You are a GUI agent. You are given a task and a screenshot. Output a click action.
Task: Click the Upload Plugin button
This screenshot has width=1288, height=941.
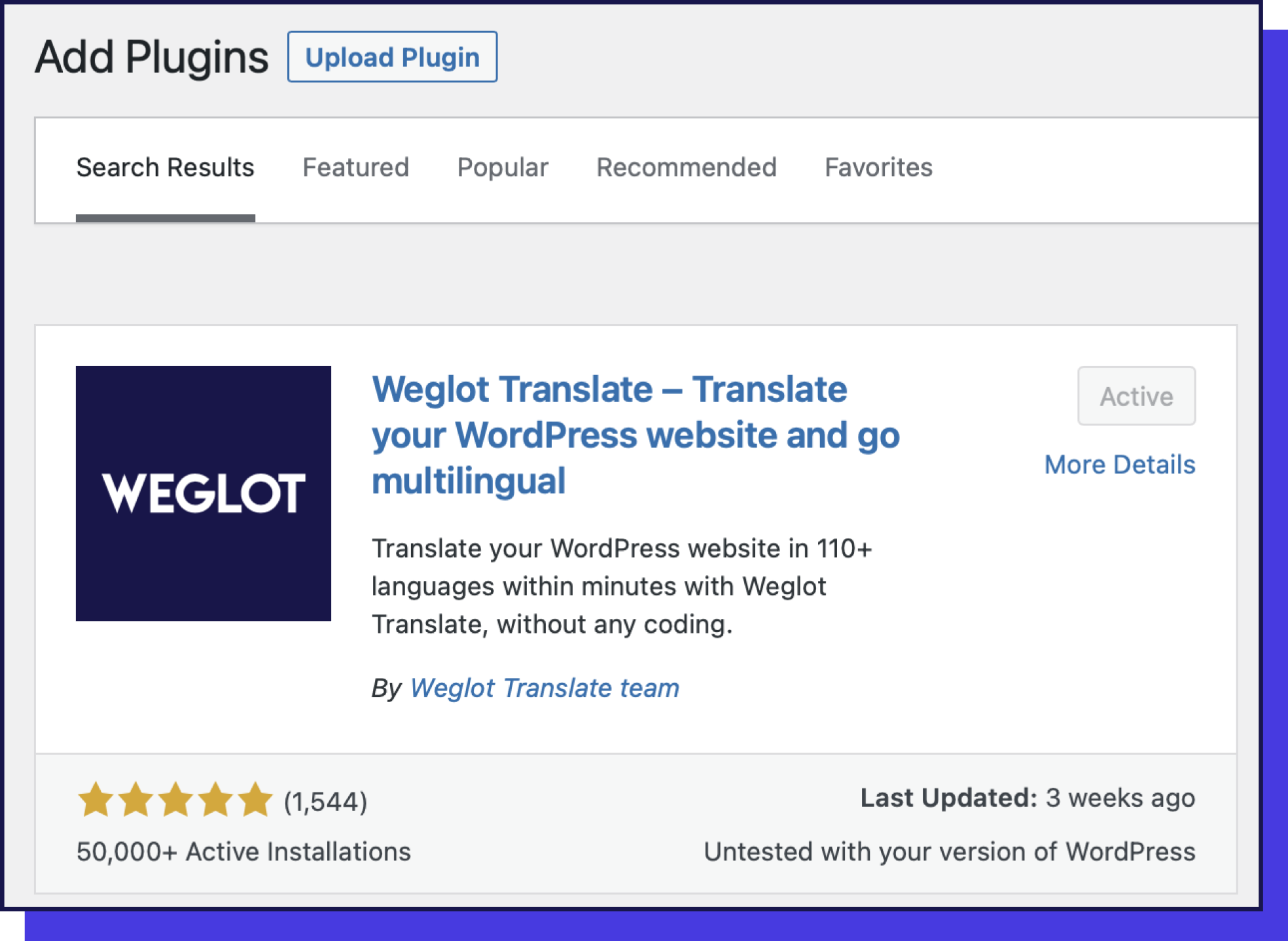(393, 57)
